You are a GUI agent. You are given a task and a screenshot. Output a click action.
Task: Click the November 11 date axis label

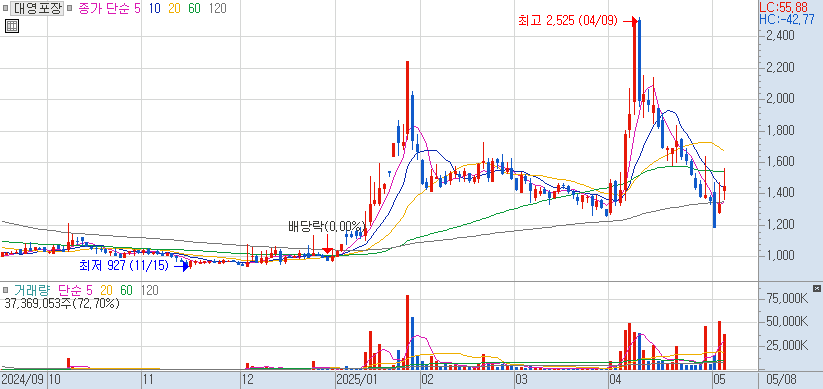point(149,380)
